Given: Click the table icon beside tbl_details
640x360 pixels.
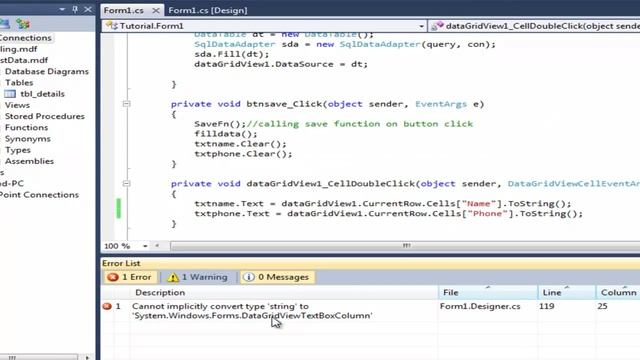Looking at the screenshot, I should point(10,94).
